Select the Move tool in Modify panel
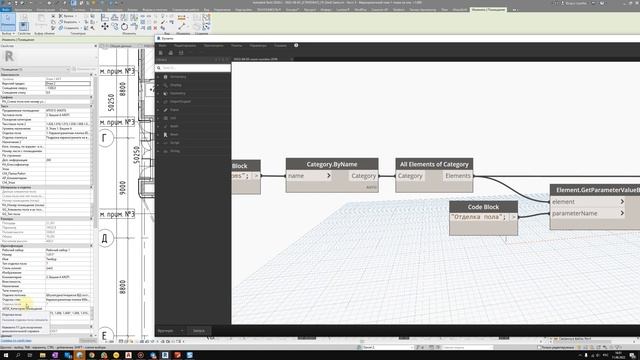Viewport: 640px width, 360px height. [x=105, y=27]
